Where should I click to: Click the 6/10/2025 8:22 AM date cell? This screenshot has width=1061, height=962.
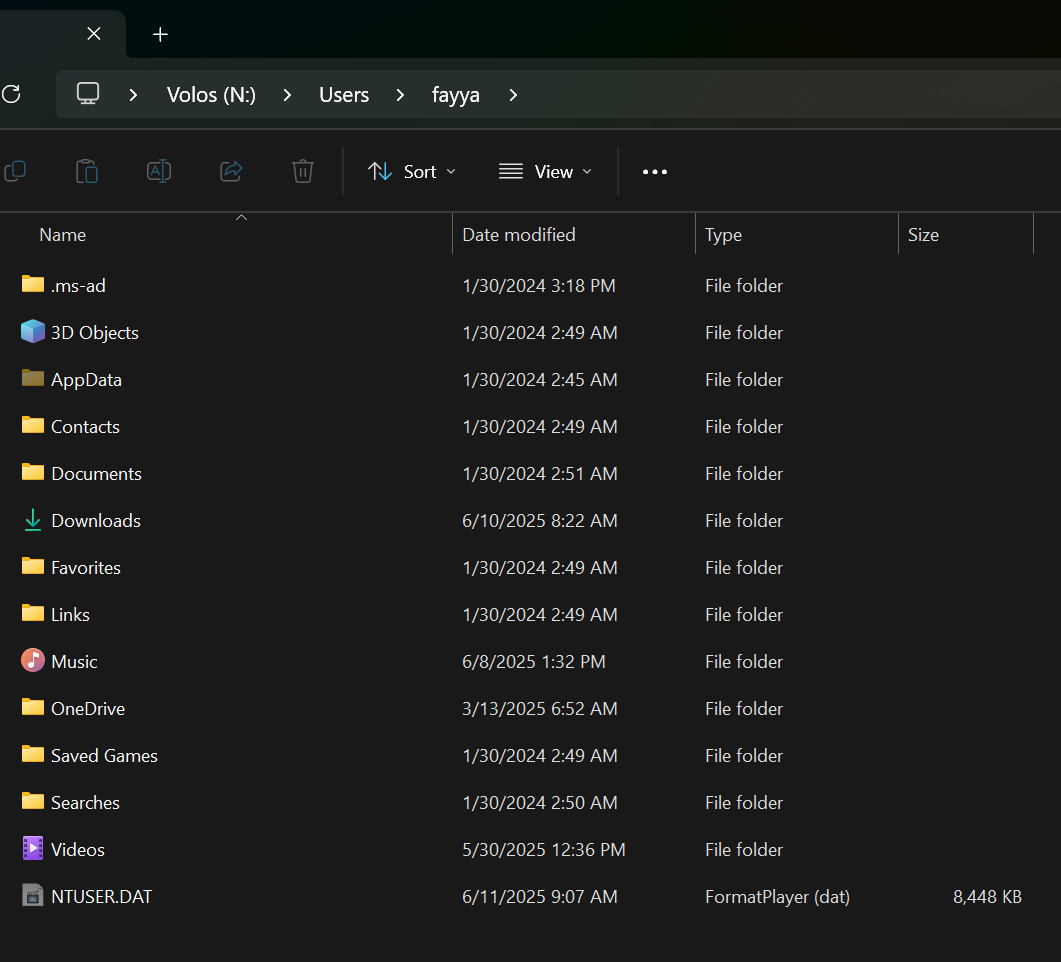pyautogui.click(x=540, y=520)
